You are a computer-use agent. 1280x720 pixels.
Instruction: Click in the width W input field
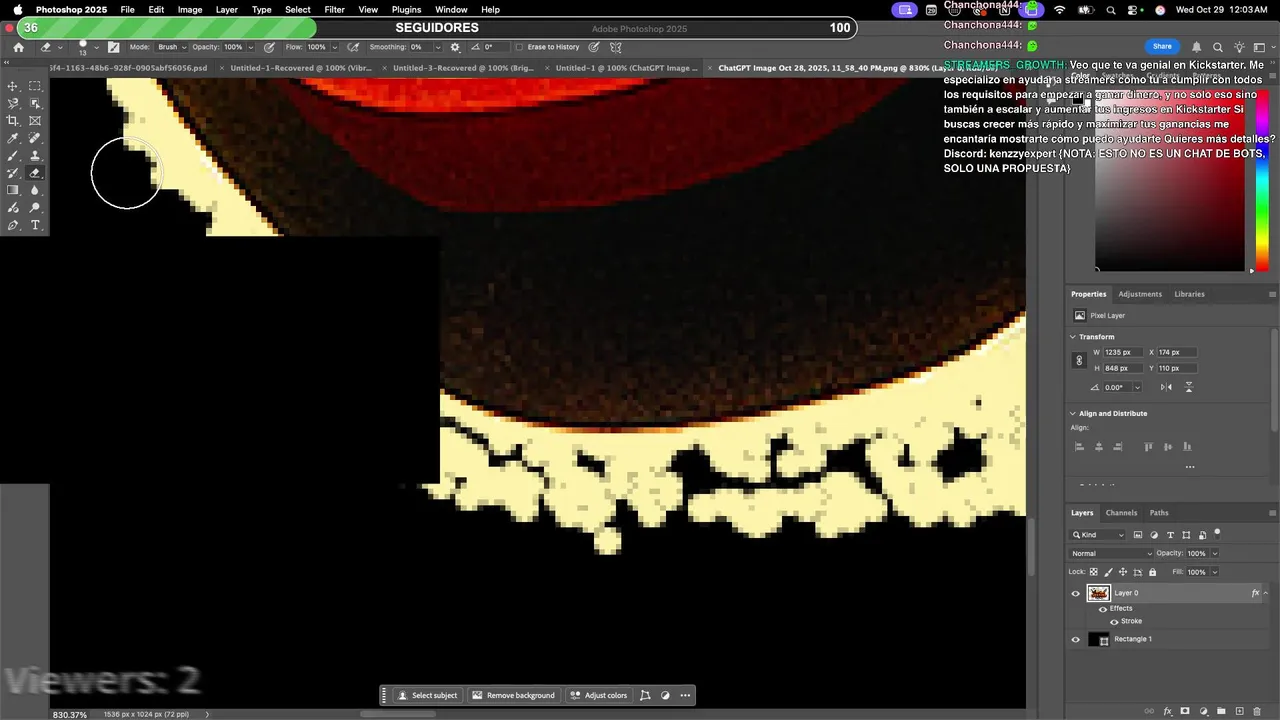click(1122, 352)
